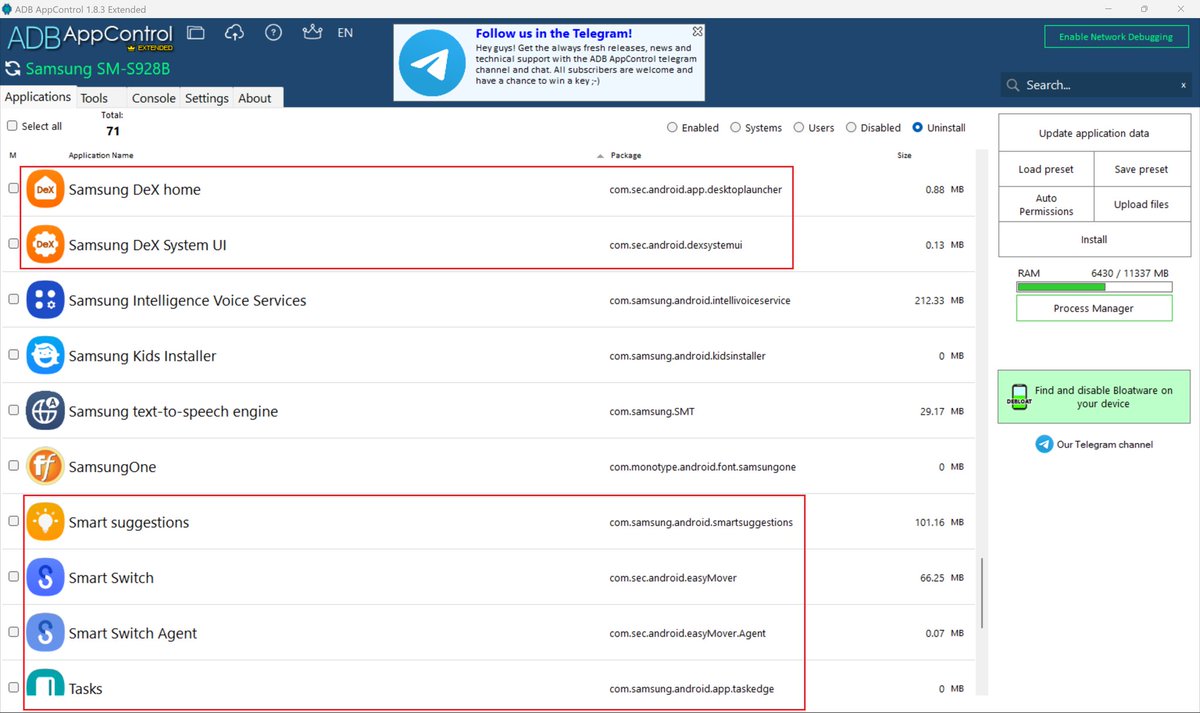Viewport: 1200px width, 713px height.
Task: Click the Load preset button
Action: click(1046, 169)
